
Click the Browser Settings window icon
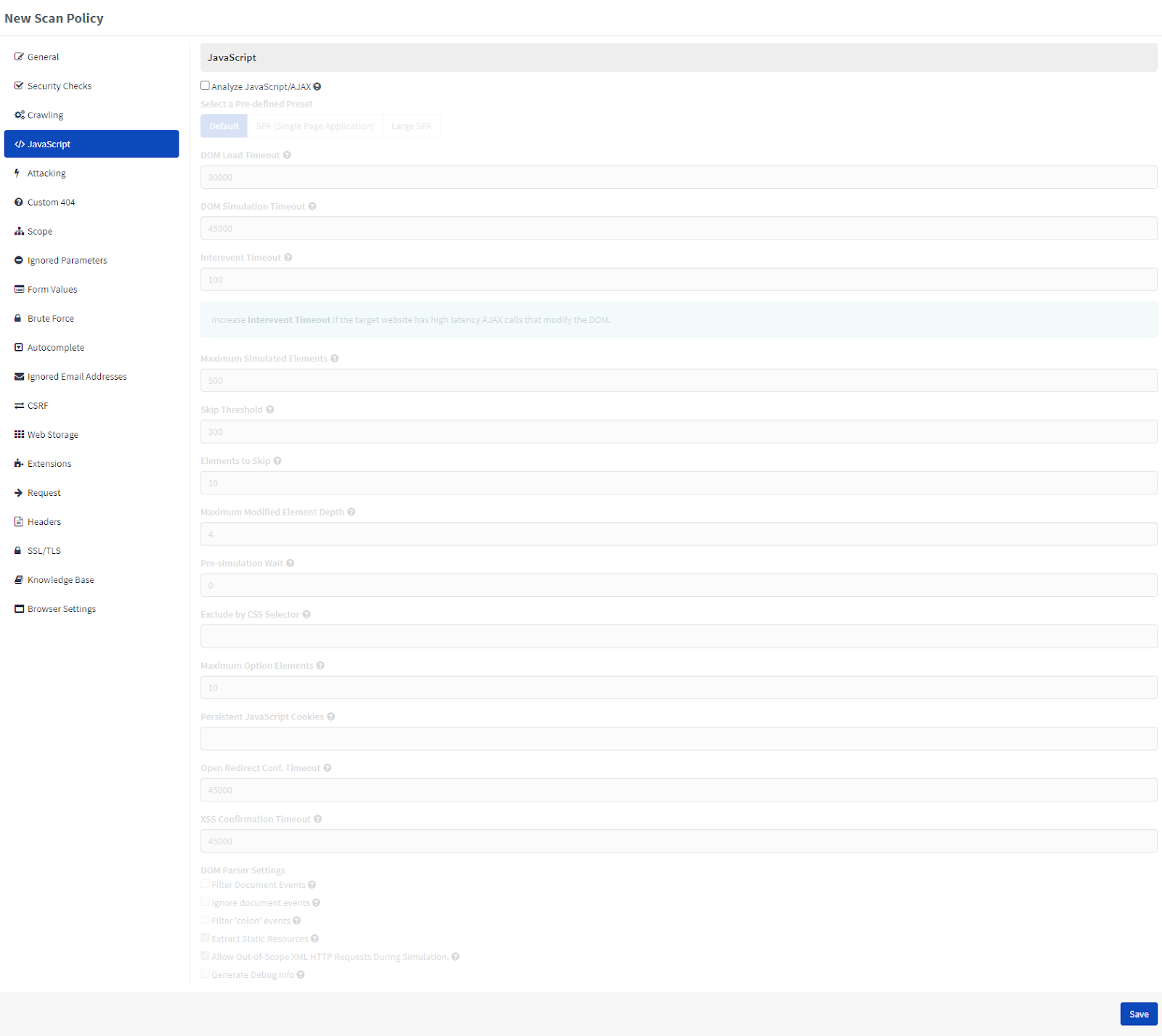pos(20,608)
